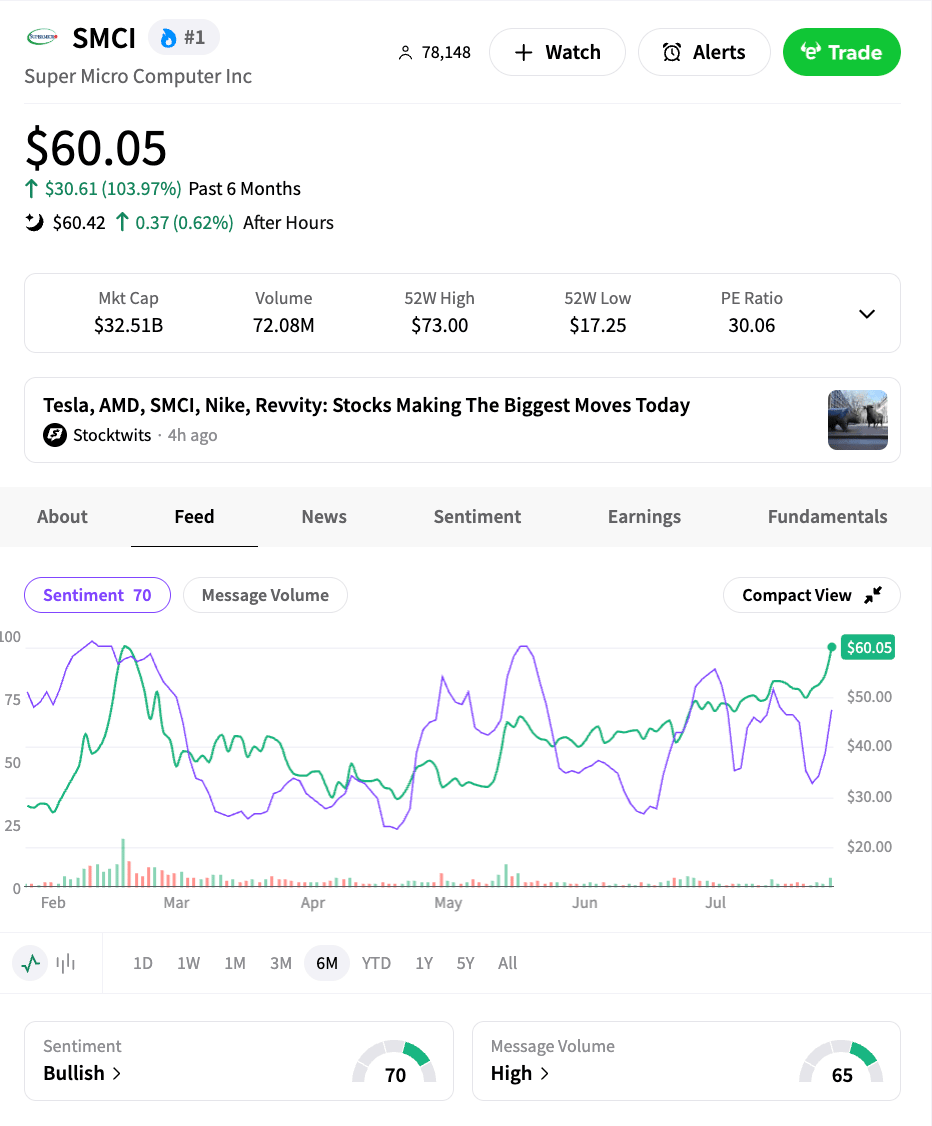932x1126 pixels.
Task: Open the biggest moves news headline
Action: (x=366, y=405)
